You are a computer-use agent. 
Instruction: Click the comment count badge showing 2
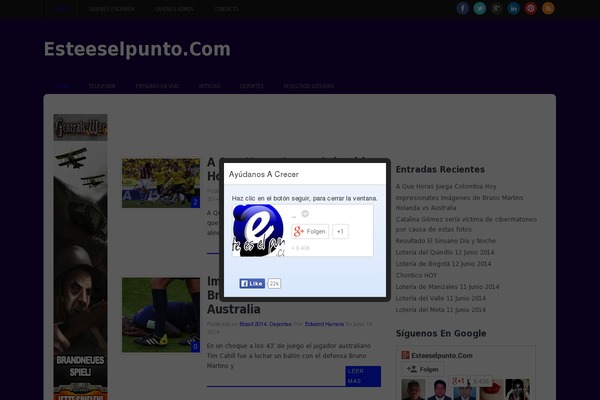195,202
